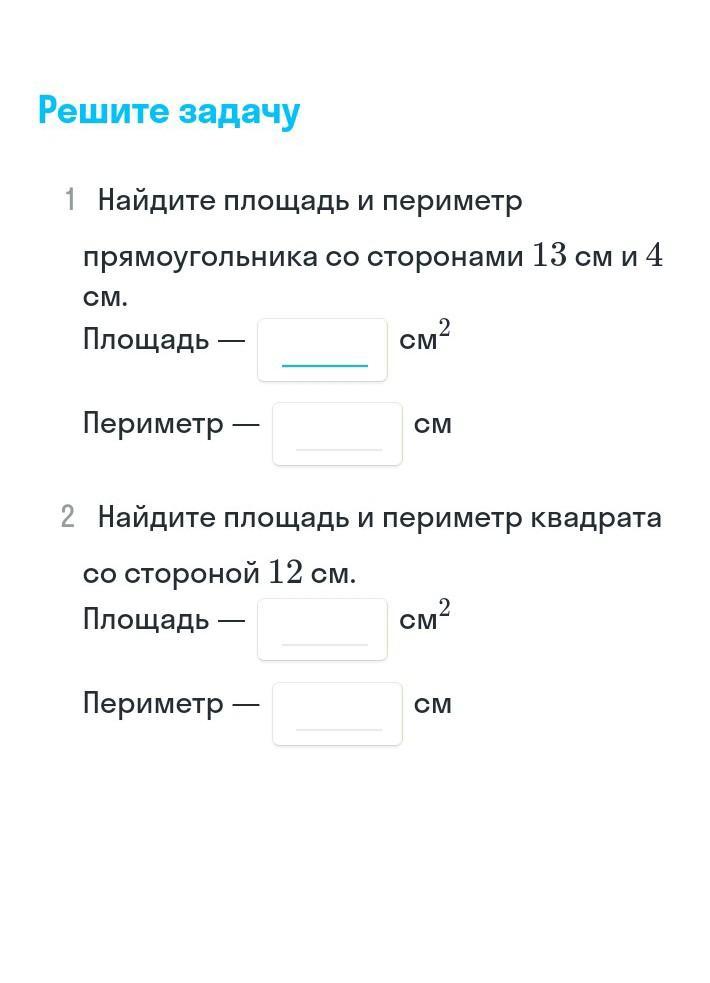Click the area input field for the rectangle
Image resolution: width=710 pixels, height=983 pixels.
322,349
